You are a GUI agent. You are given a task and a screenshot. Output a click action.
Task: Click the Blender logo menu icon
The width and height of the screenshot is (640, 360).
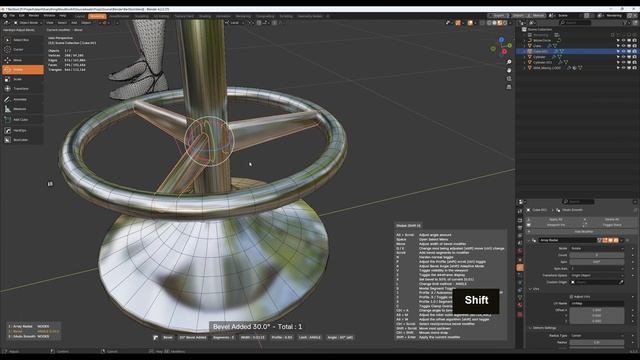pos(5,16)
